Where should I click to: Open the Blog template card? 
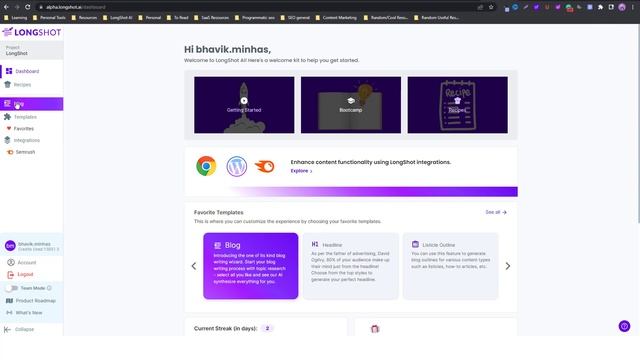pyautogui.click(x=251, y=266)
